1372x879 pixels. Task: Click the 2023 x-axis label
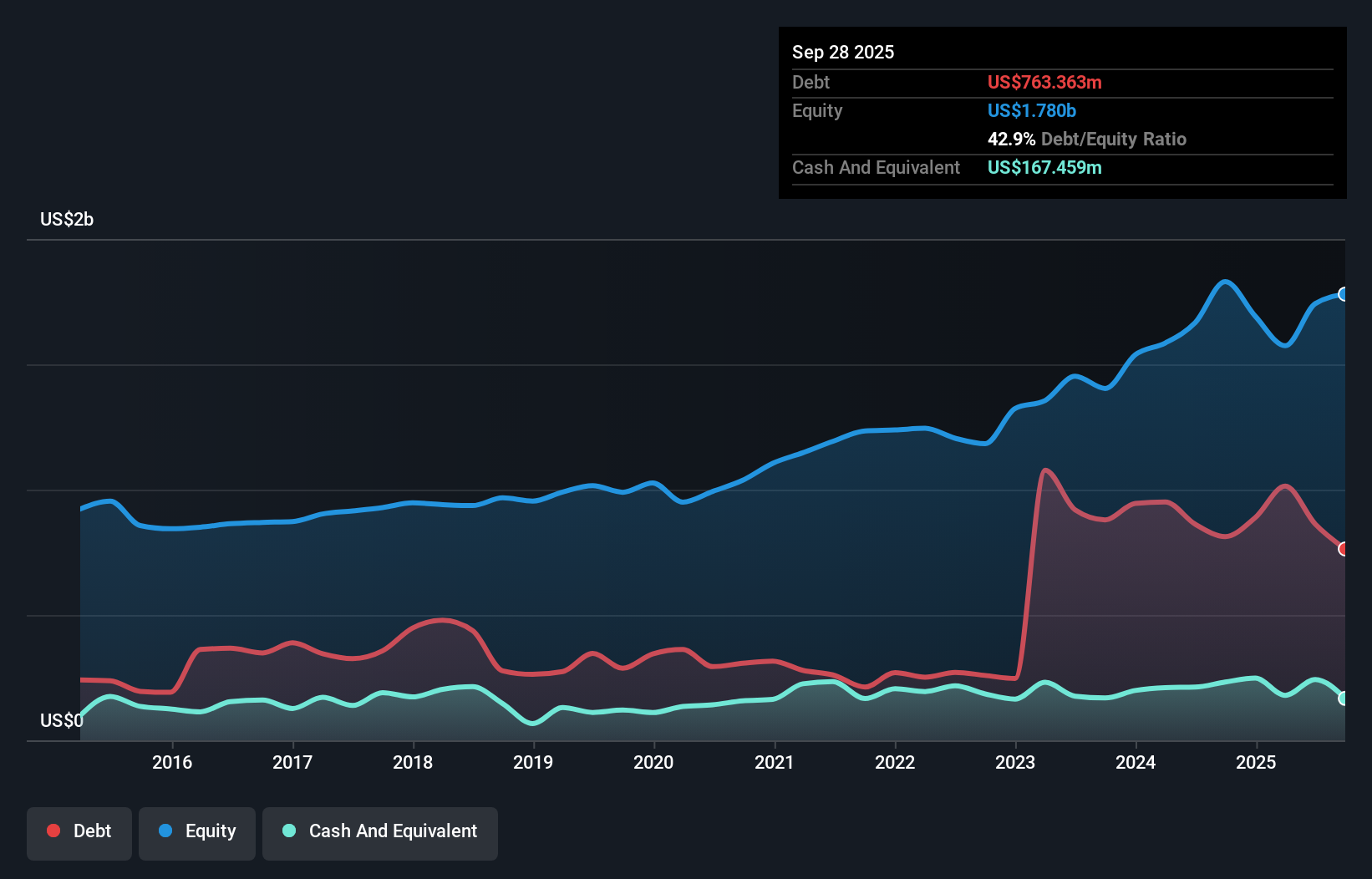pyautogui.click(x=1015, y=762)
